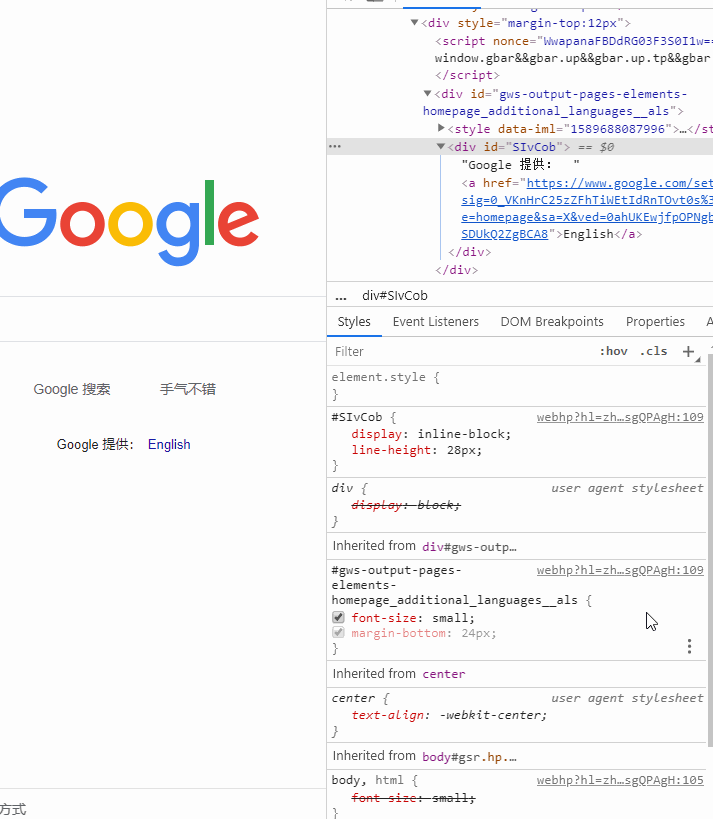Click the display: inline-block value

(464, 434)
